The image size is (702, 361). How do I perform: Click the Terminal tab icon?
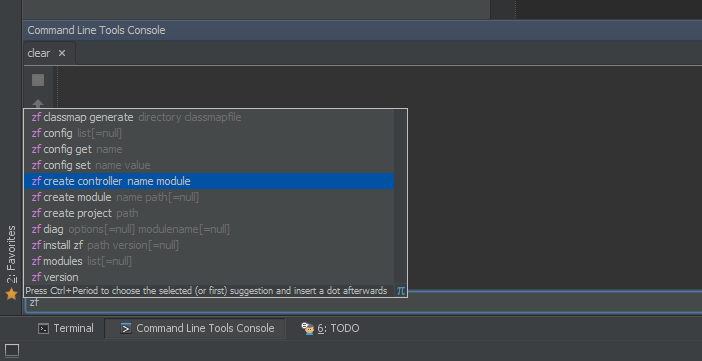pyautogui.click(x=43, y=329)
